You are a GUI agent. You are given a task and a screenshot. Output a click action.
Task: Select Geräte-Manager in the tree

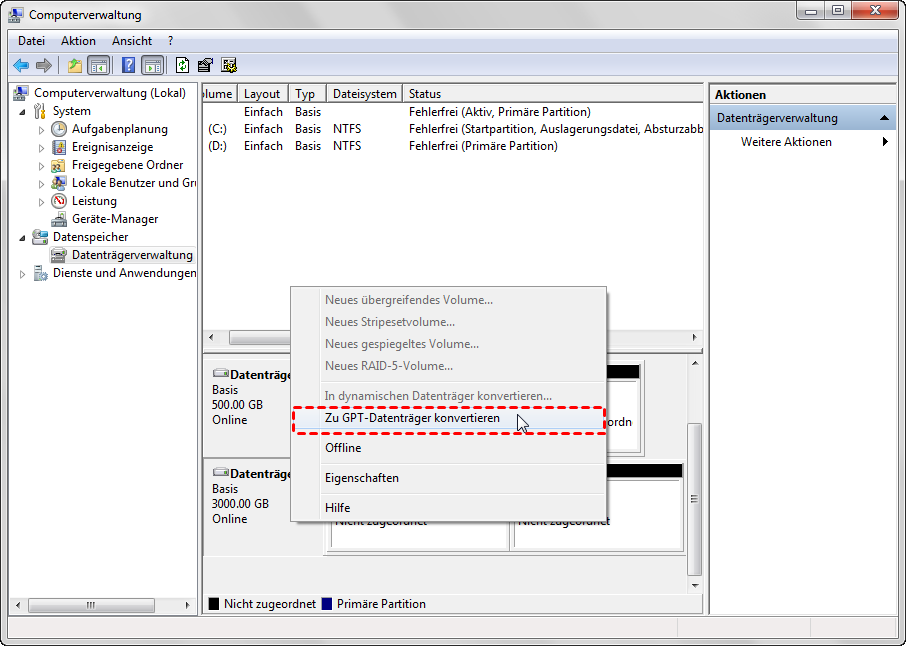115,219
